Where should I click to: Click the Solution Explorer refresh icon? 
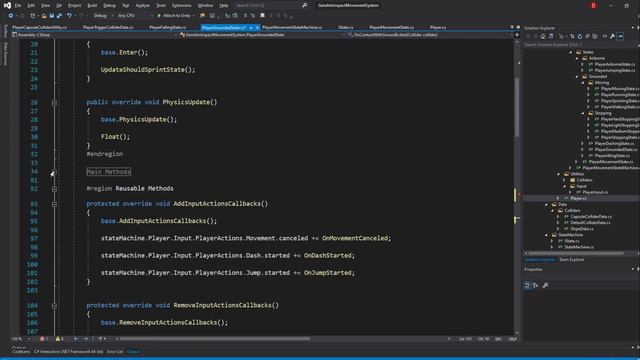[580, 36]
